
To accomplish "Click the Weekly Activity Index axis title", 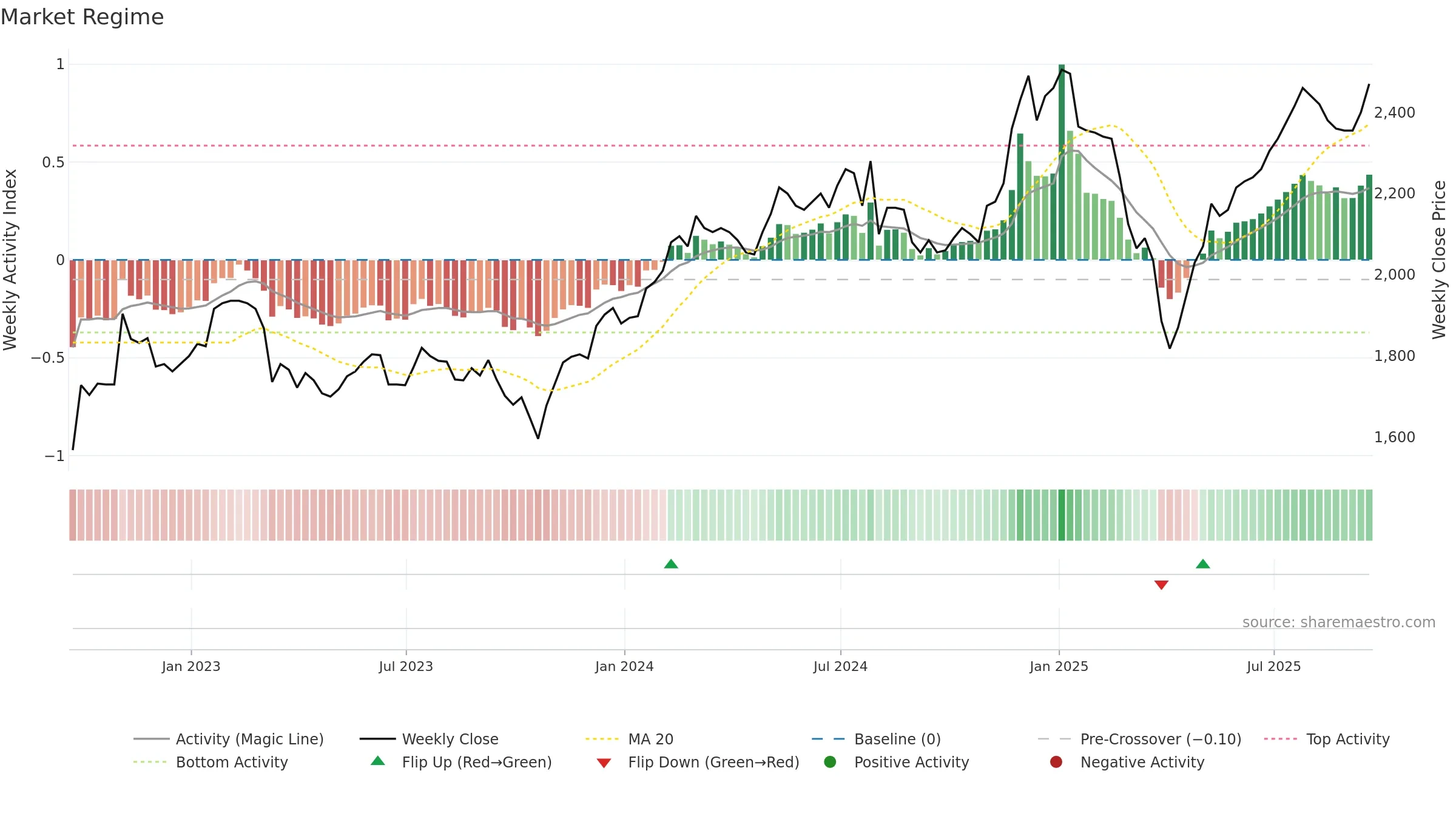I will click(10, 260).
